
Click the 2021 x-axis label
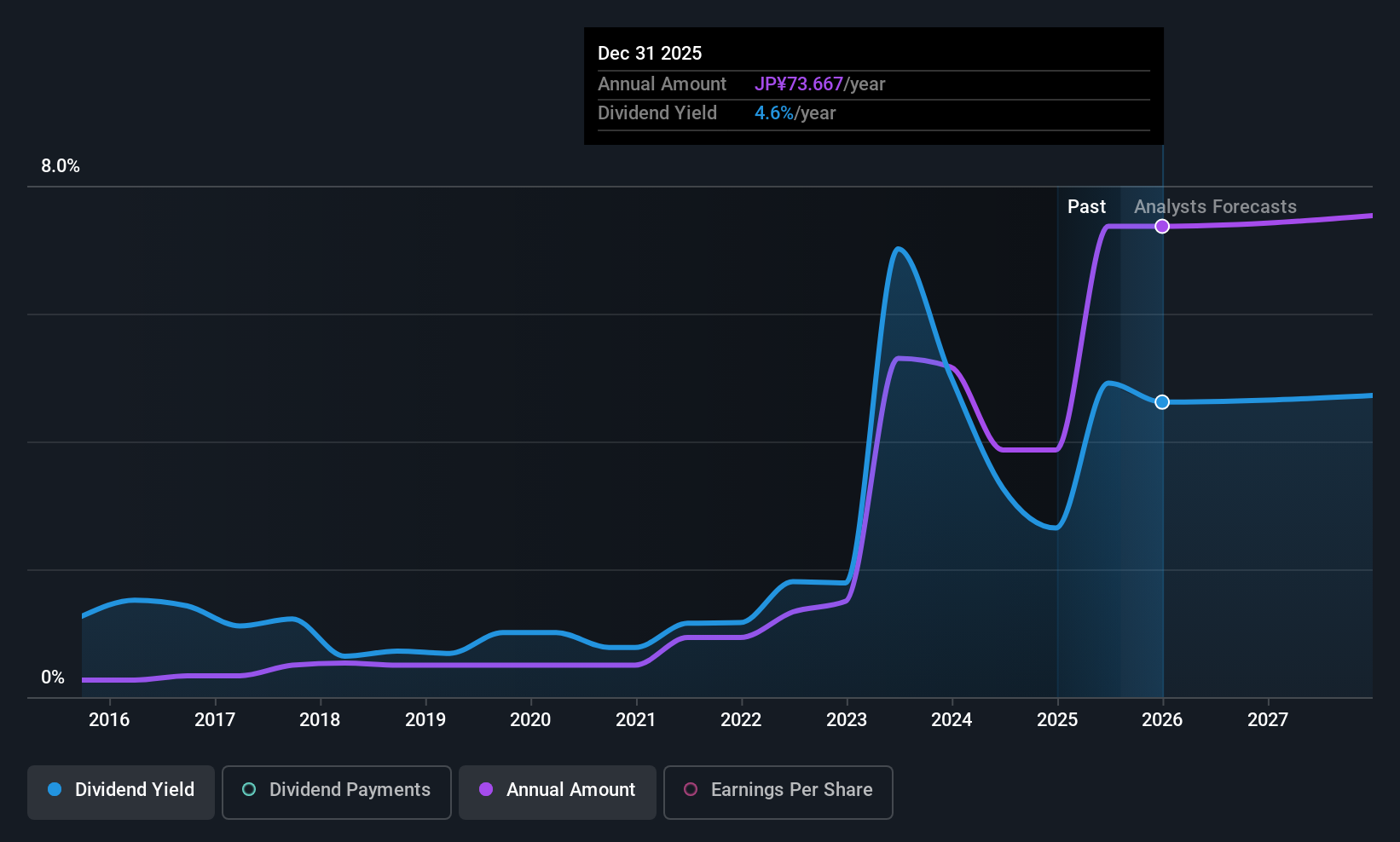click(x=636, y=719)
